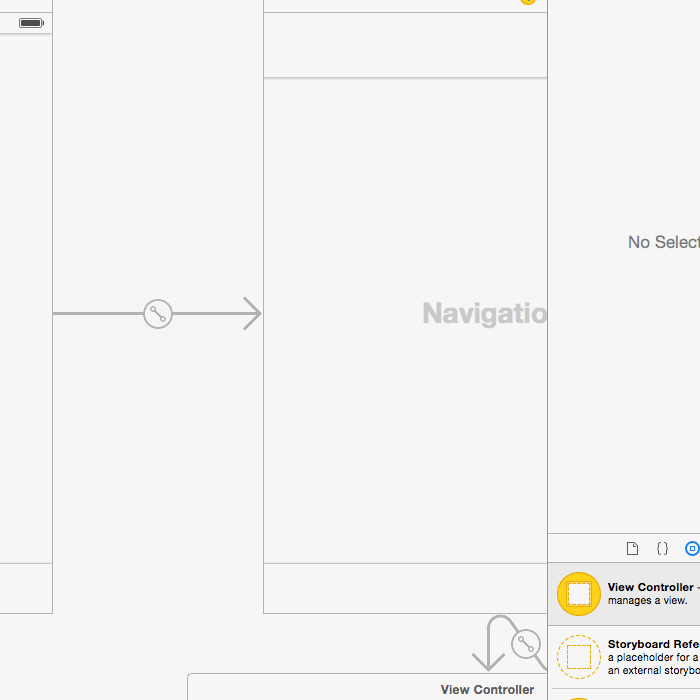Click the bottom toolbar of Navigation Controller scene
The image size is (700, 700).
(x=405, y=588)
